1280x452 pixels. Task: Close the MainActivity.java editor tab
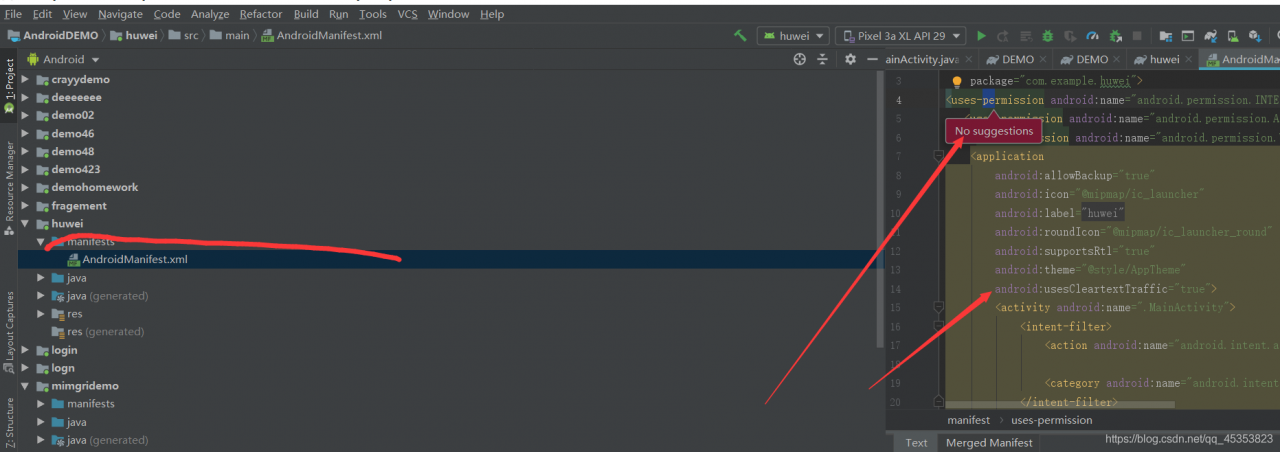[x=967, y=60]
